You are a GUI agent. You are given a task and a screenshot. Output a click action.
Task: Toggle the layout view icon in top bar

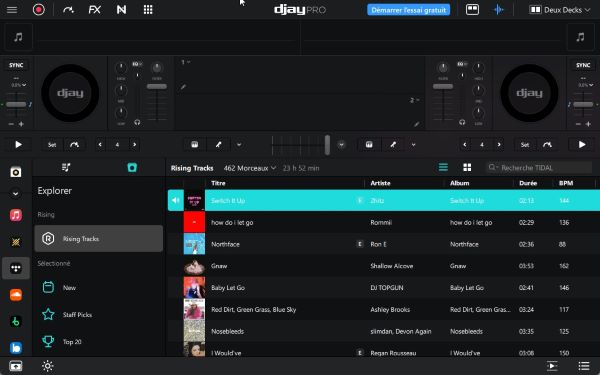coord(472,10)
